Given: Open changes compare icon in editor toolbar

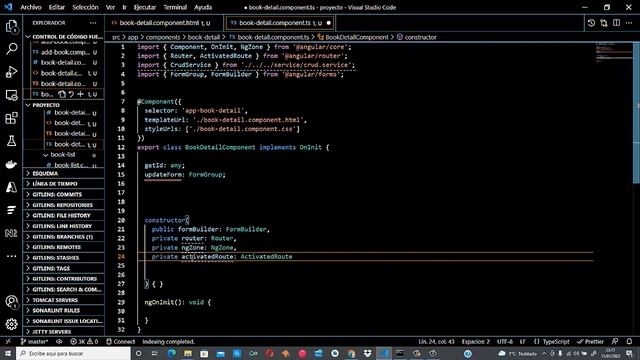Looking at the screenshot, I should click(604, 23).
